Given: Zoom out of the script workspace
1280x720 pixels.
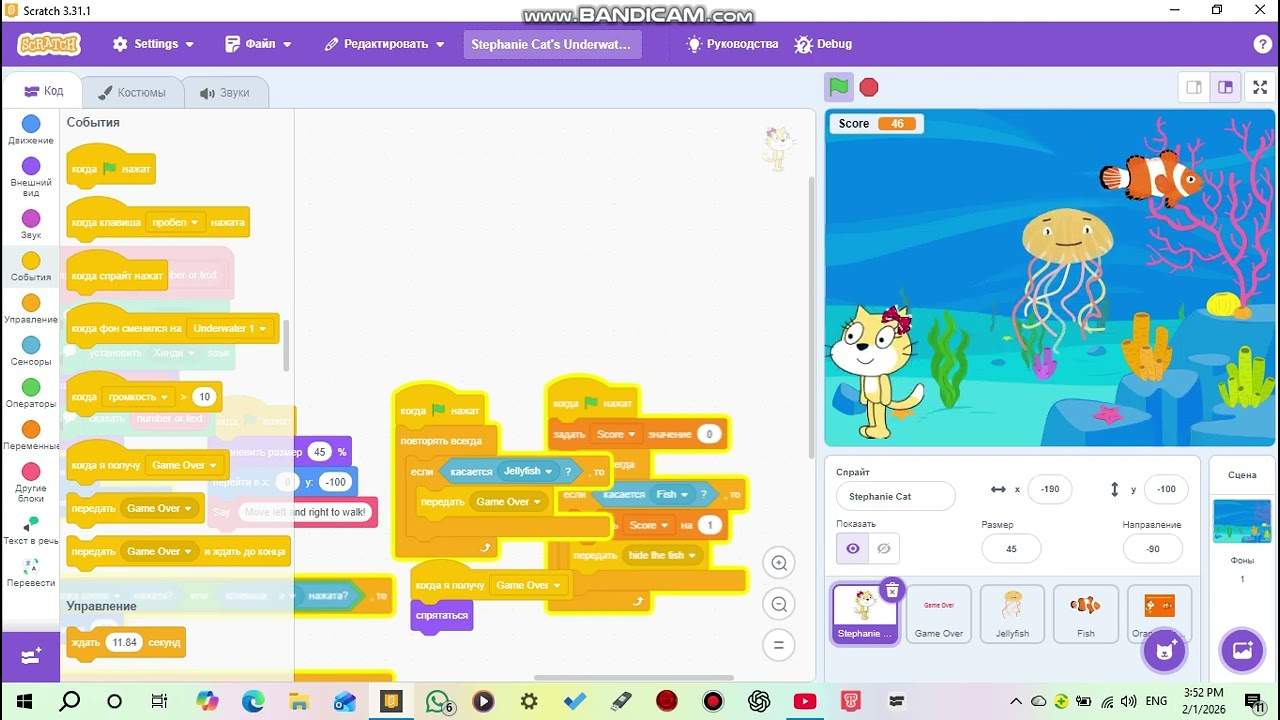Looking at the screenshot, I should point(778,603).
